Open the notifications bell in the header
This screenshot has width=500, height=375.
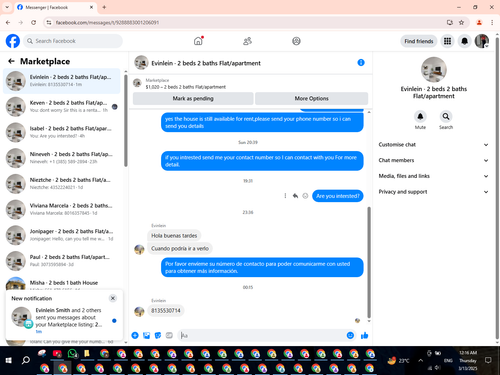pyautogui.click(x=464, y=41)
